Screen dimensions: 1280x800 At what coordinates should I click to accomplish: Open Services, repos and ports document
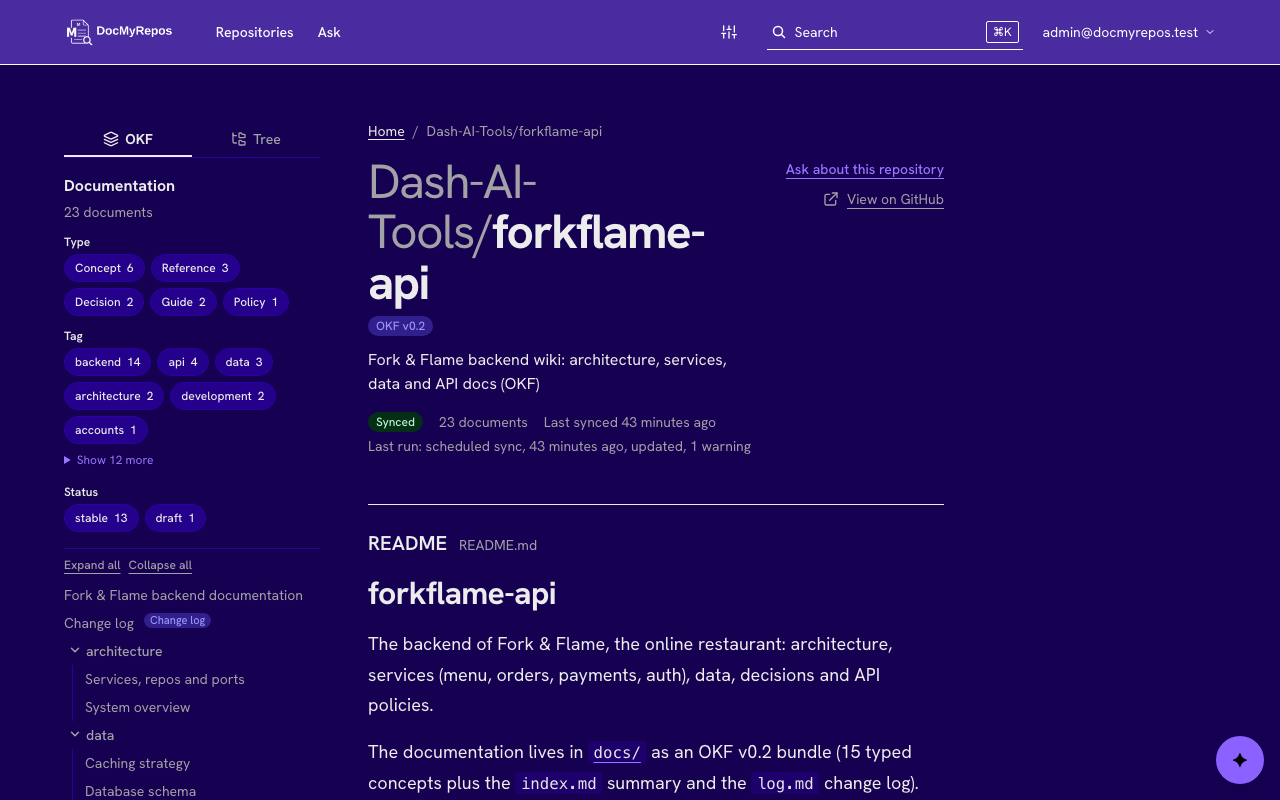tap(165, 679)
